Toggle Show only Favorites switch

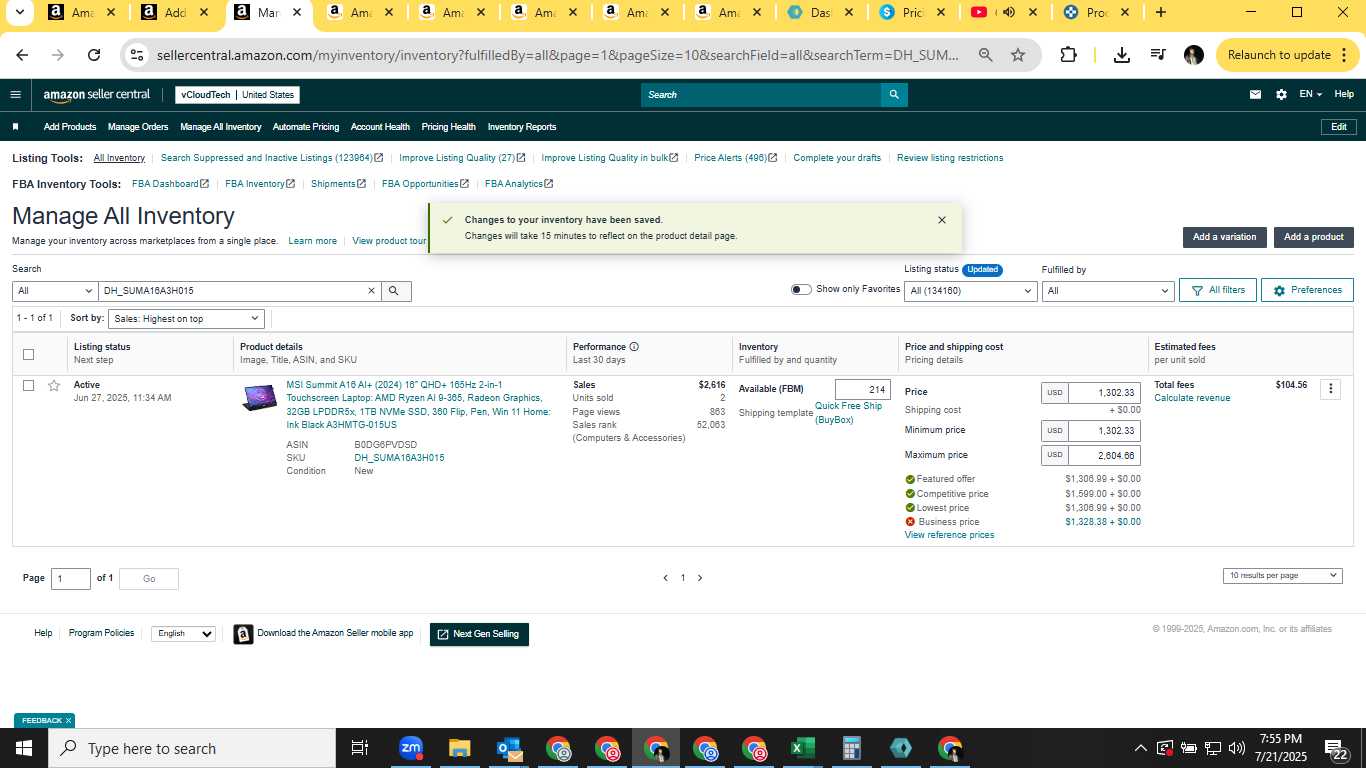801,290
